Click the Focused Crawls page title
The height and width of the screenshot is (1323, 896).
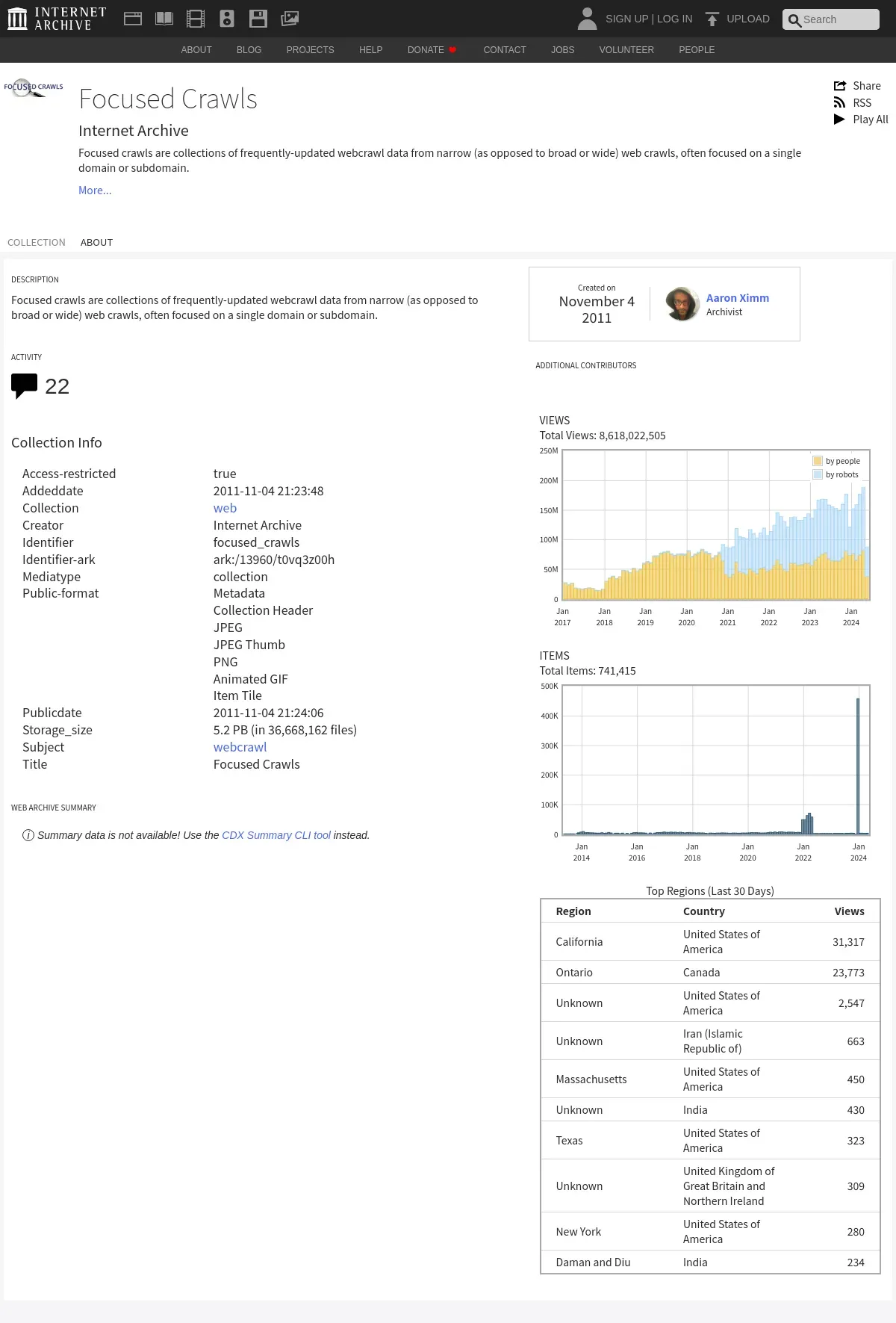168,99
